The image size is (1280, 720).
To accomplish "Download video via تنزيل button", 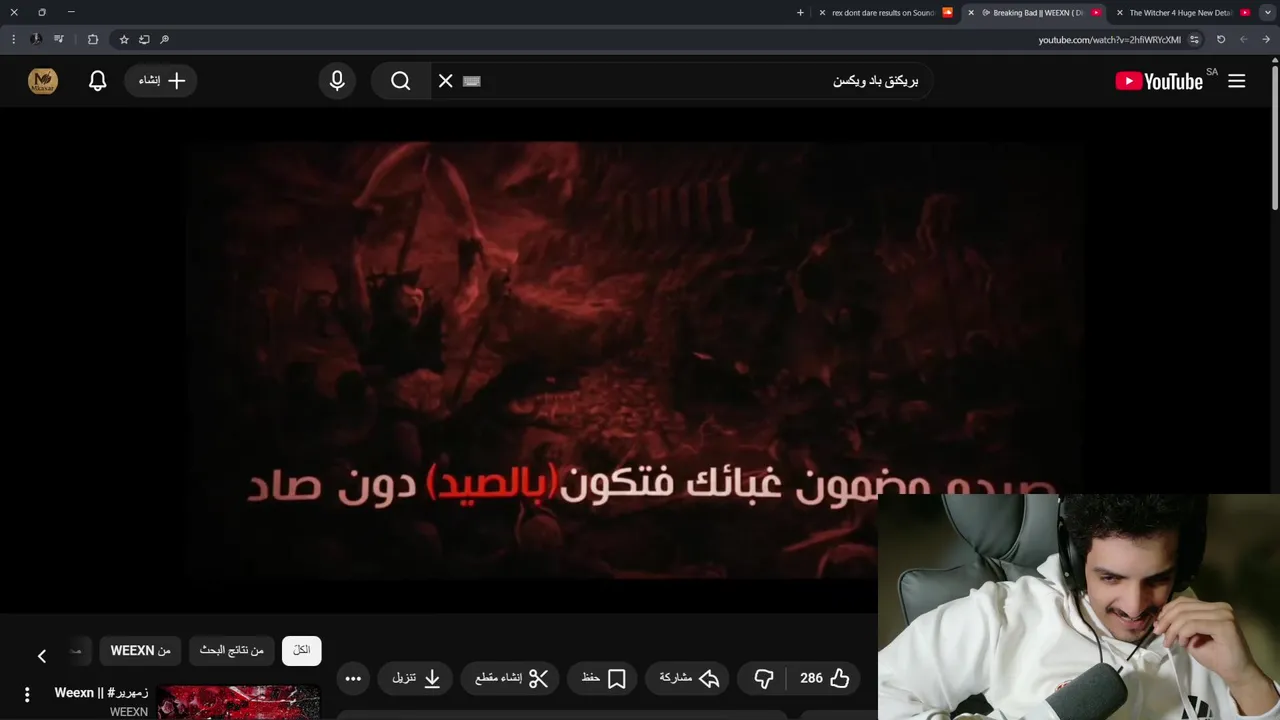I will [x=416, y=678].
